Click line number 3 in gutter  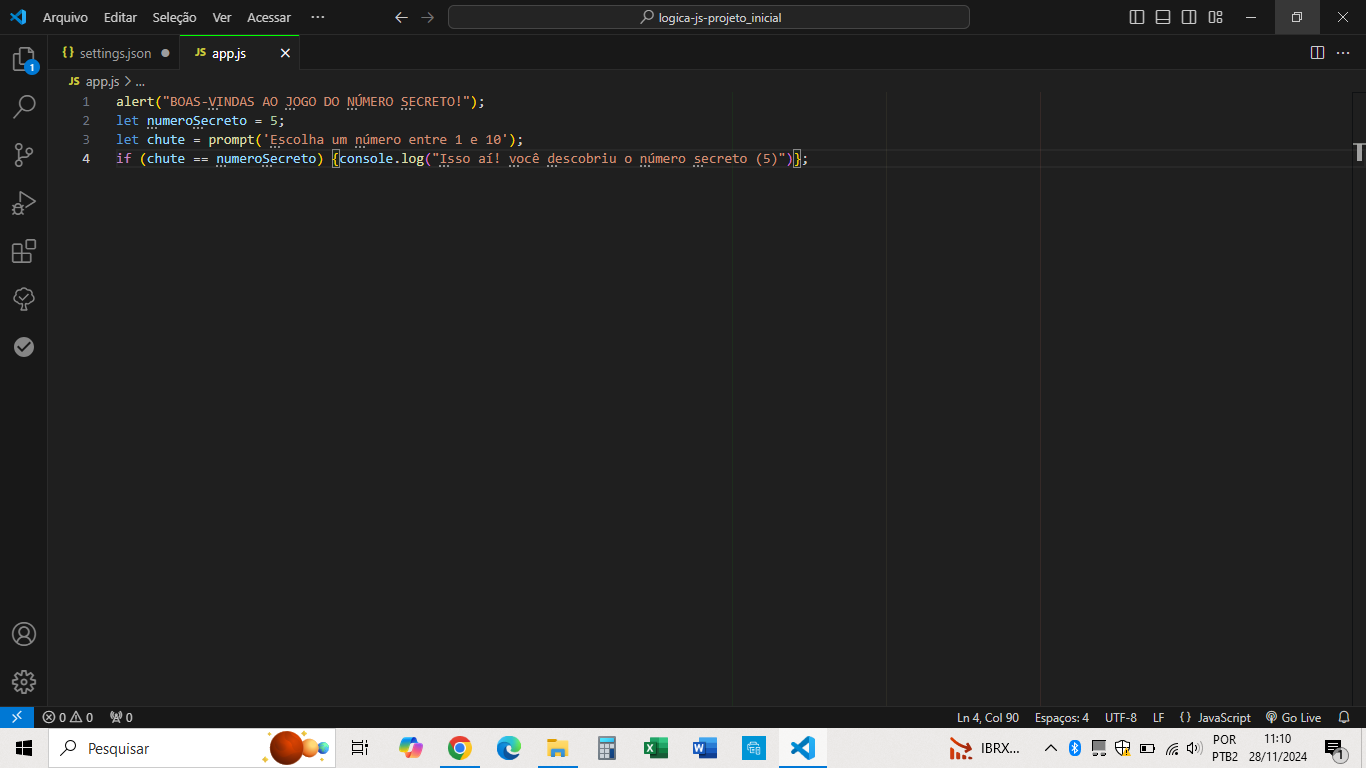point(86,140)
